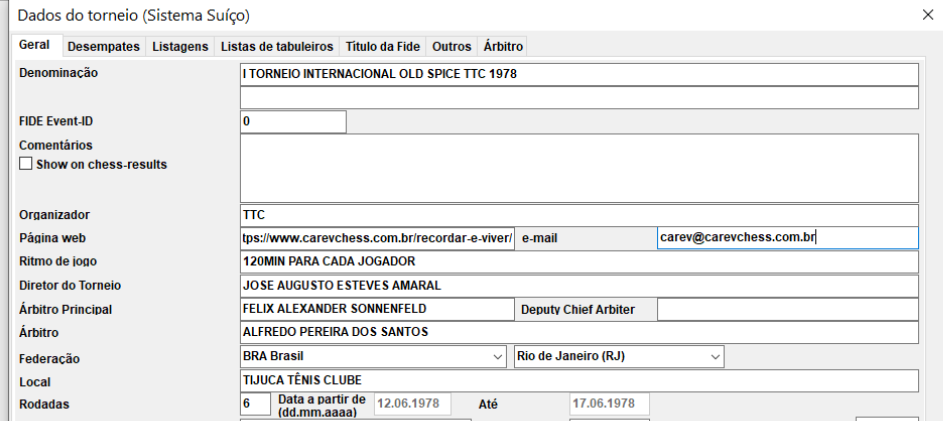Image resolution: width=943 pixels, height=421 pixels.
Task: Click the Ritmo de jogo field
Action: 578,261
